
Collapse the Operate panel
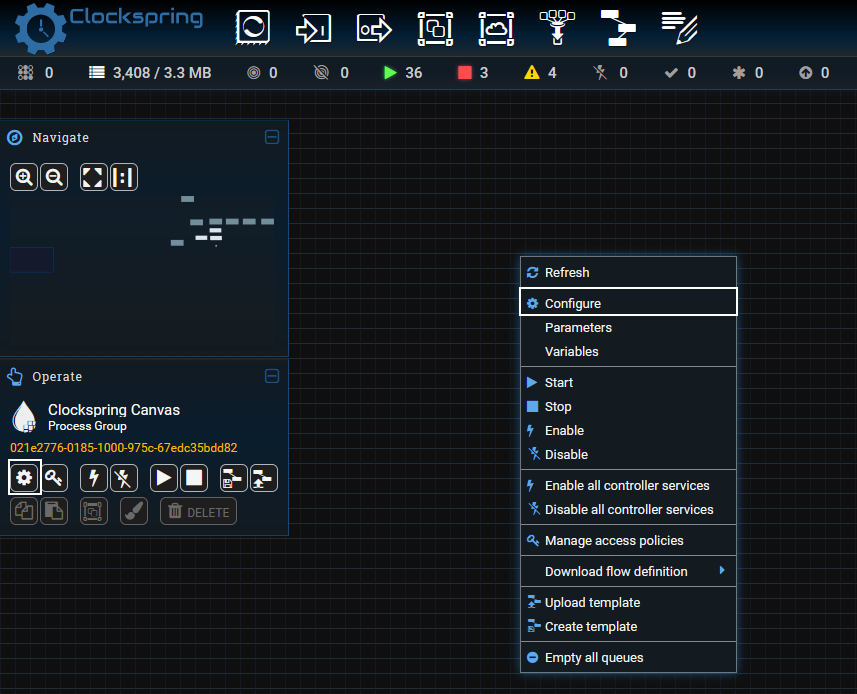click(272, 376)
